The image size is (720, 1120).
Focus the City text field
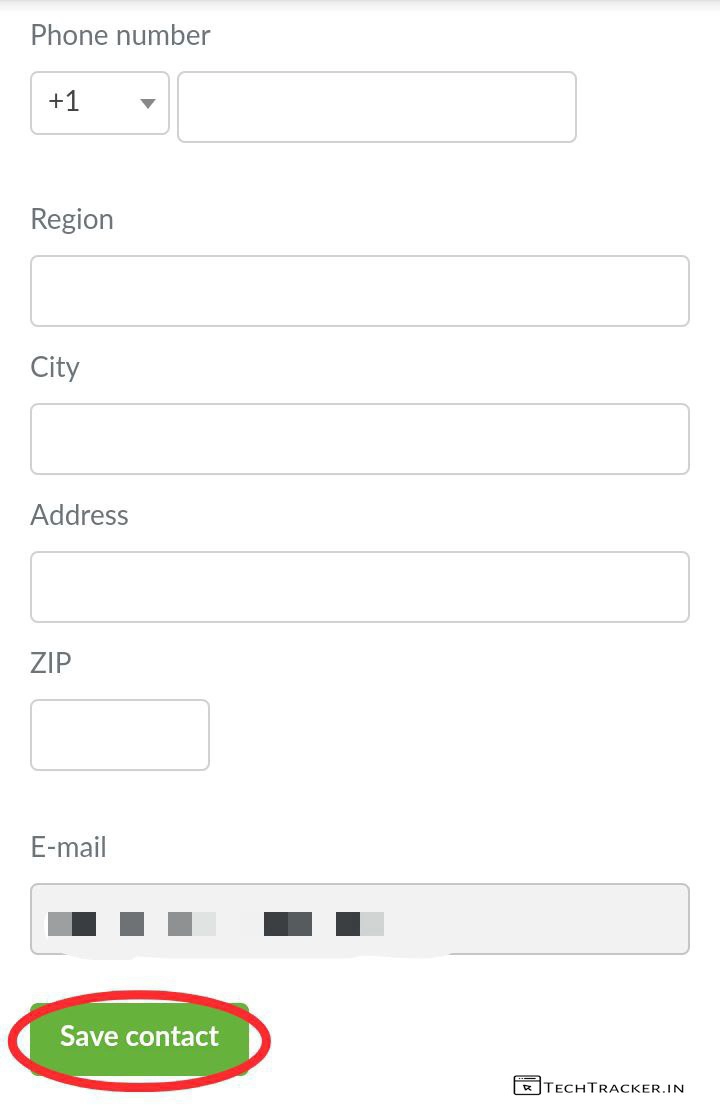coord(360,439)
